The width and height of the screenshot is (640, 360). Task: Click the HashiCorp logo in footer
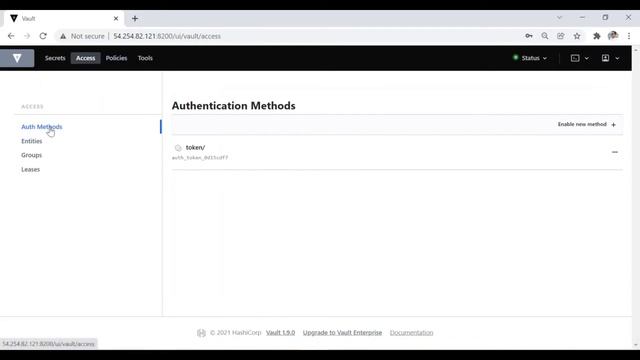coord(201,333)
